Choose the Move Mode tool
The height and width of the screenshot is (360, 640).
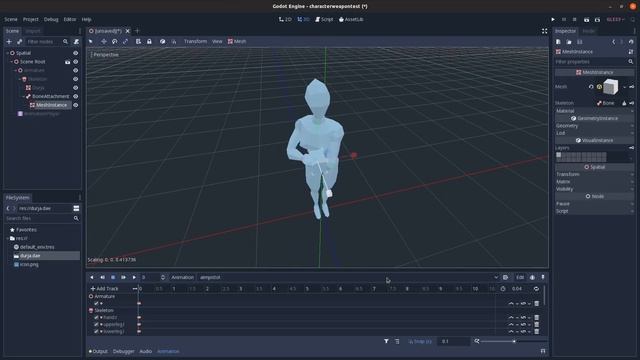pyautogui.click(x=104, y=41)
